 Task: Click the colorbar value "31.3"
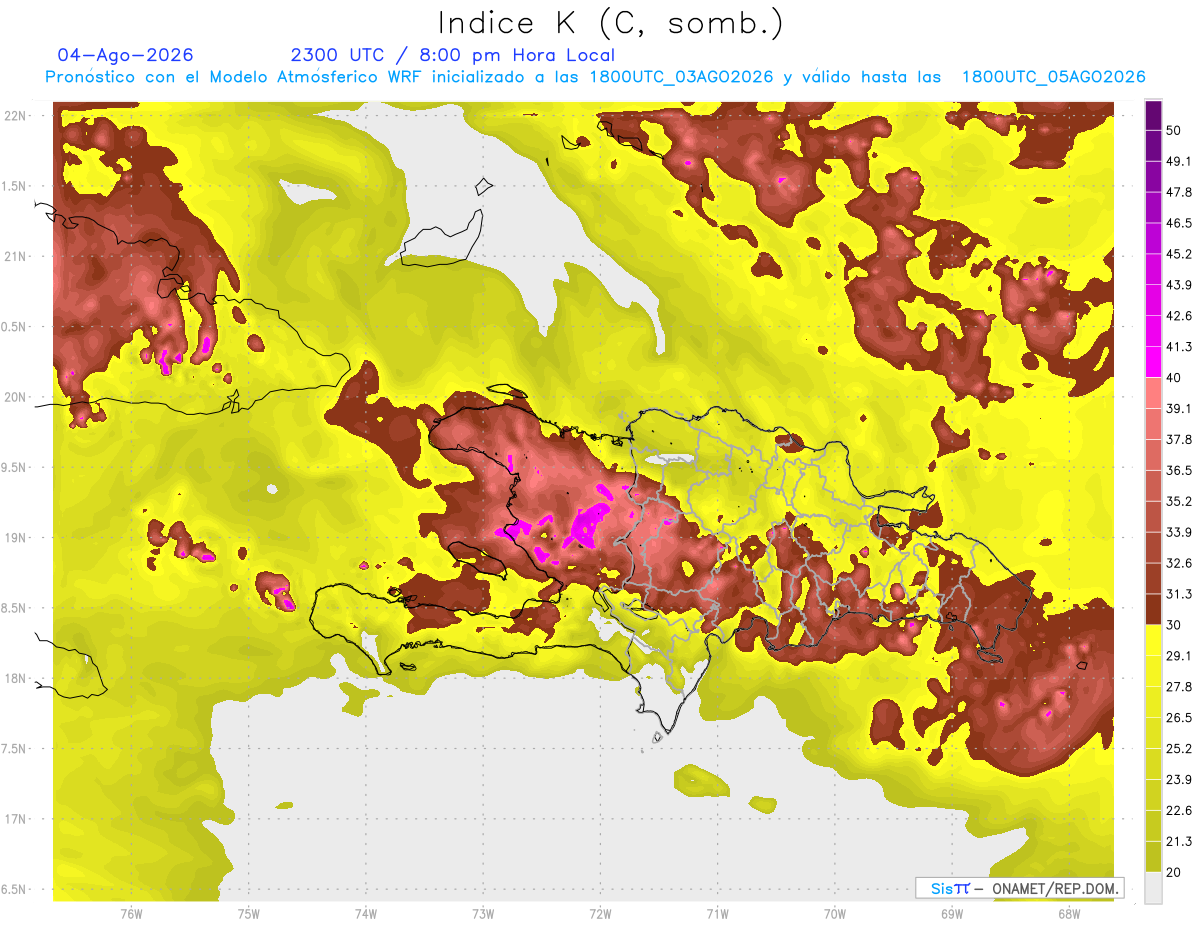point(1178,594)
